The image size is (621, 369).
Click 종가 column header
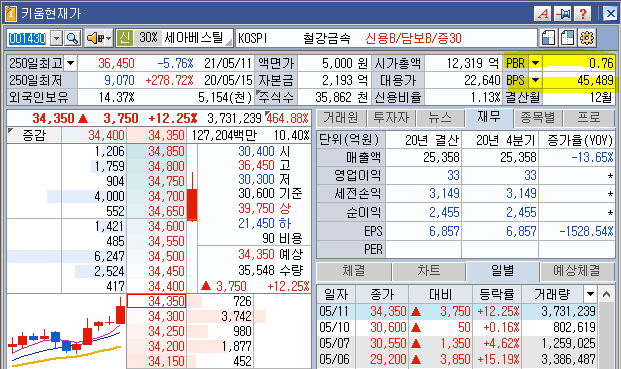point(381,294)
